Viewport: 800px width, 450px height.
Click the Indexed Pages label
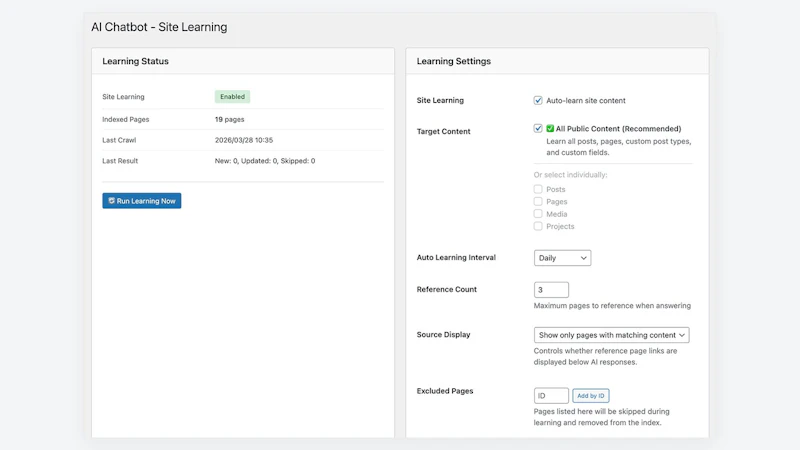(x=126, y=119)
